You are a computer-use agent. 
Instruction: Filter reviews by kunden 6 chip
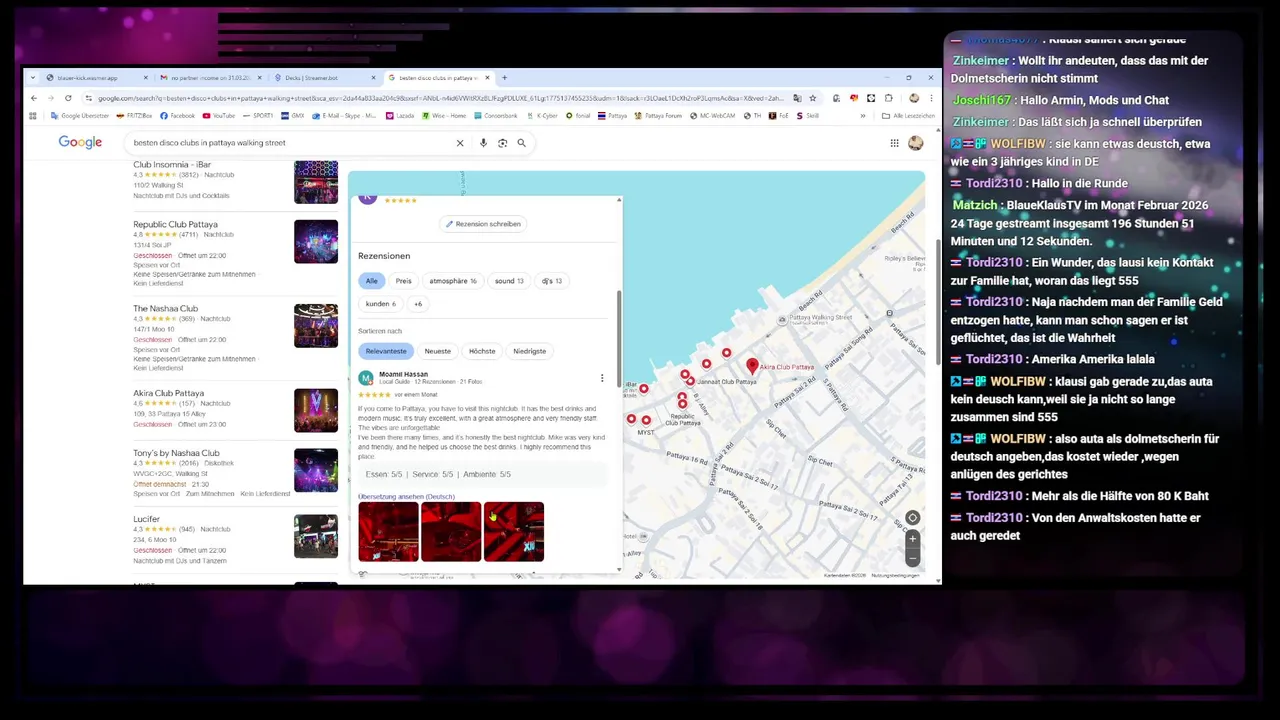click(380, 304)
